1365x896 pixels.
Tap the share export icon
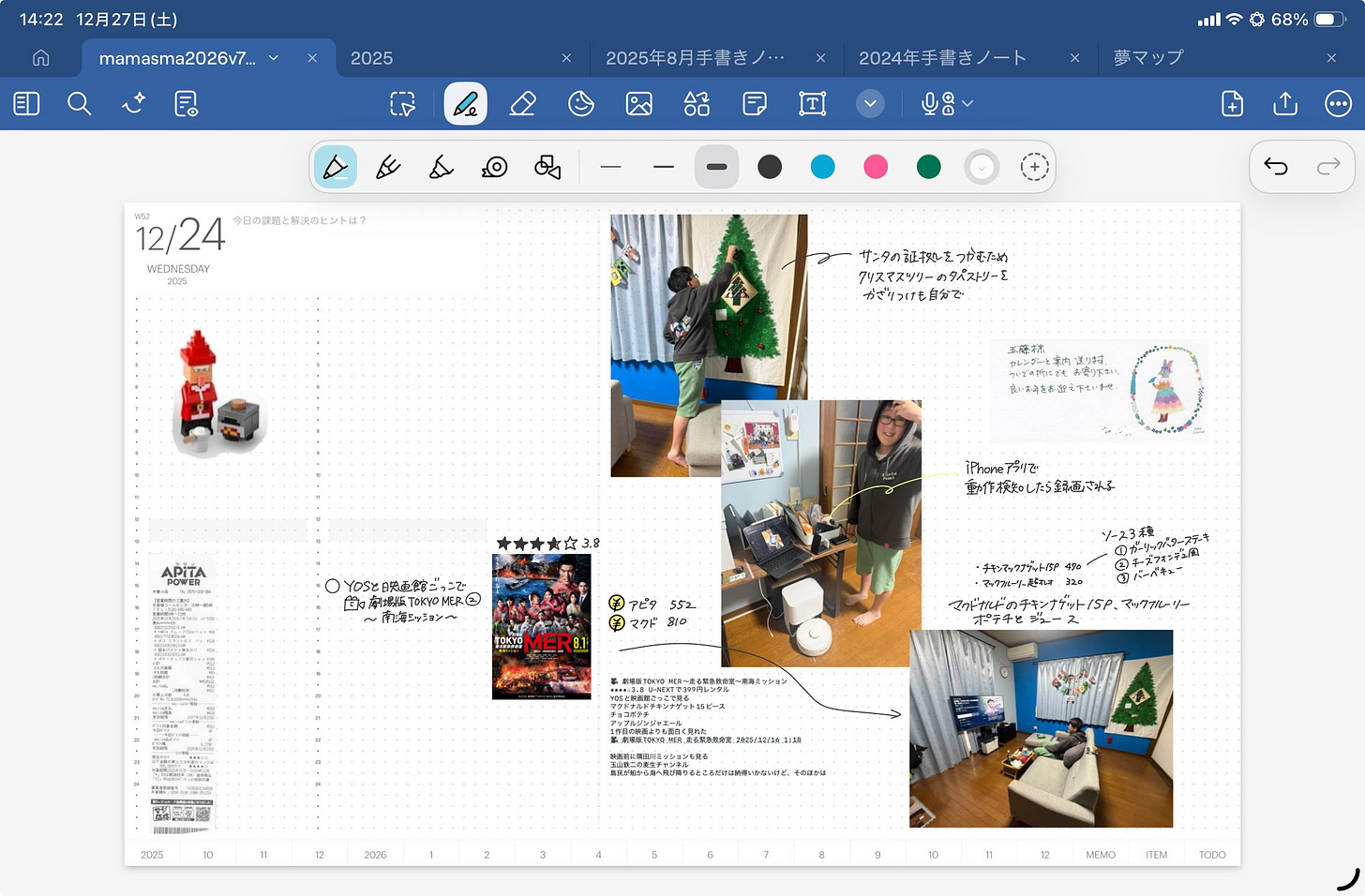tap(1285, 103)
